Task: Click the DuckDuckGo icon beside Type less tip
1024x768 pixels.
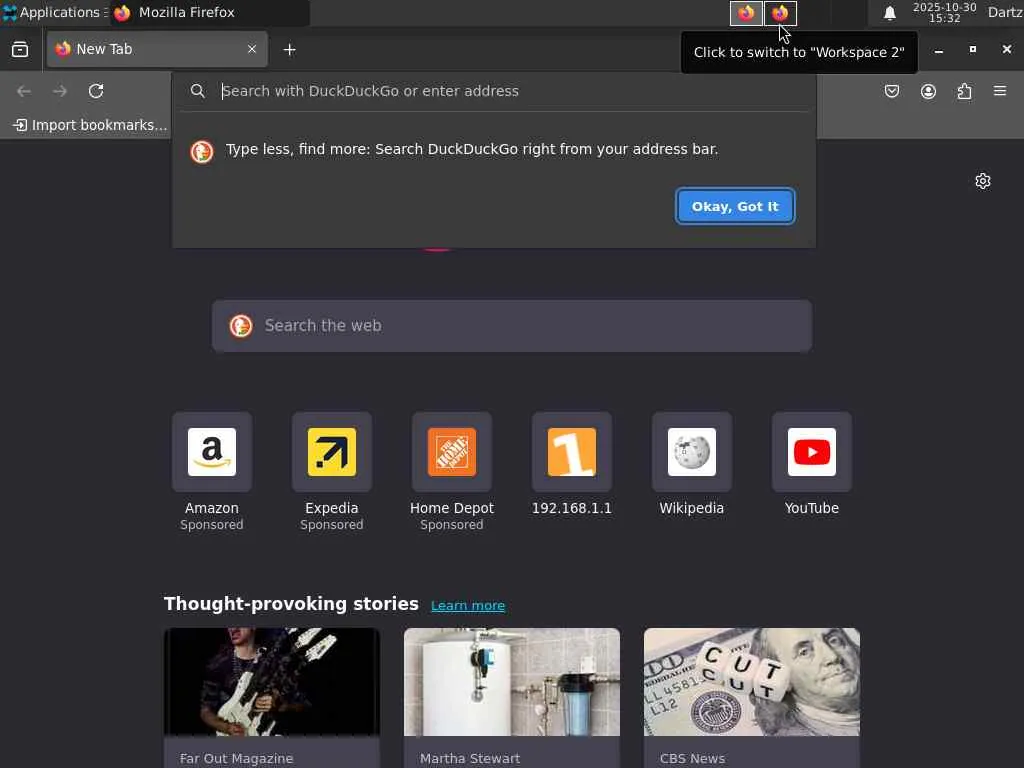Action: tap(202, 152)
